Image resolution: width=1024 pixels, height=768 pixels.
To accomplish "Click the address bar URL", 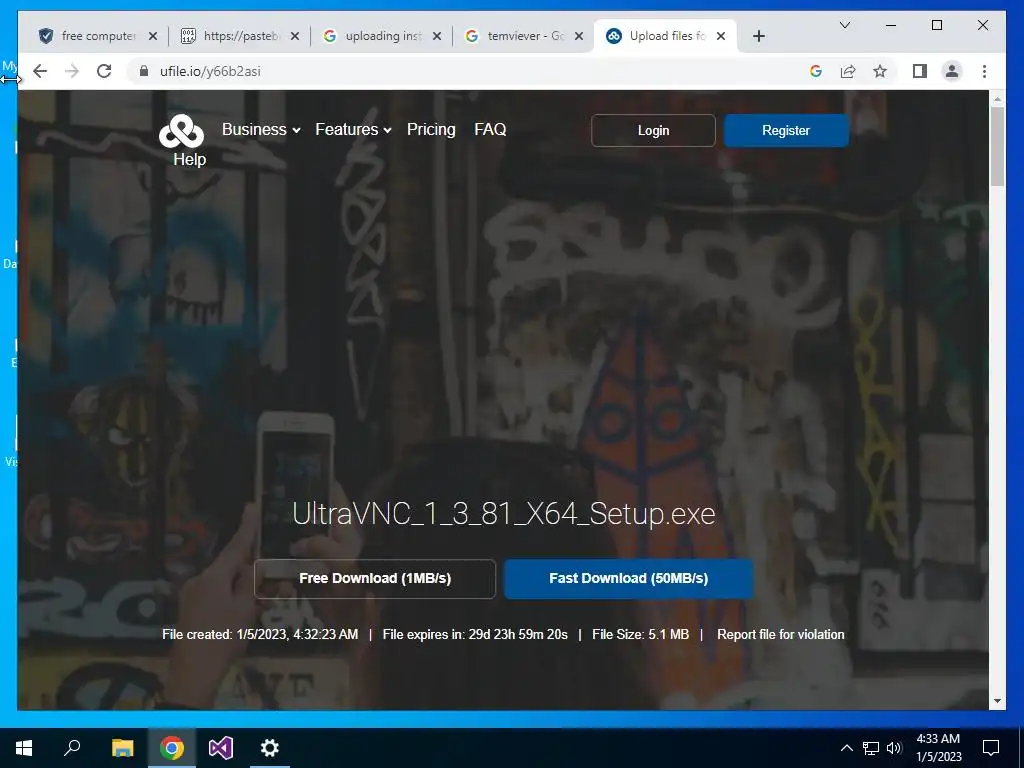I will (210, 71).
